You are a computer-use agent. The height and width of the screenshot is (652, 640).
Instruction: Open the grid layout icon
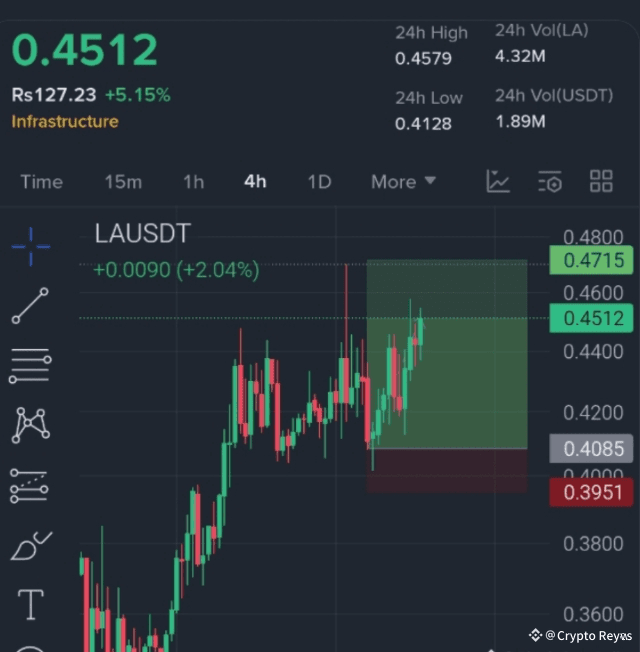601,181
